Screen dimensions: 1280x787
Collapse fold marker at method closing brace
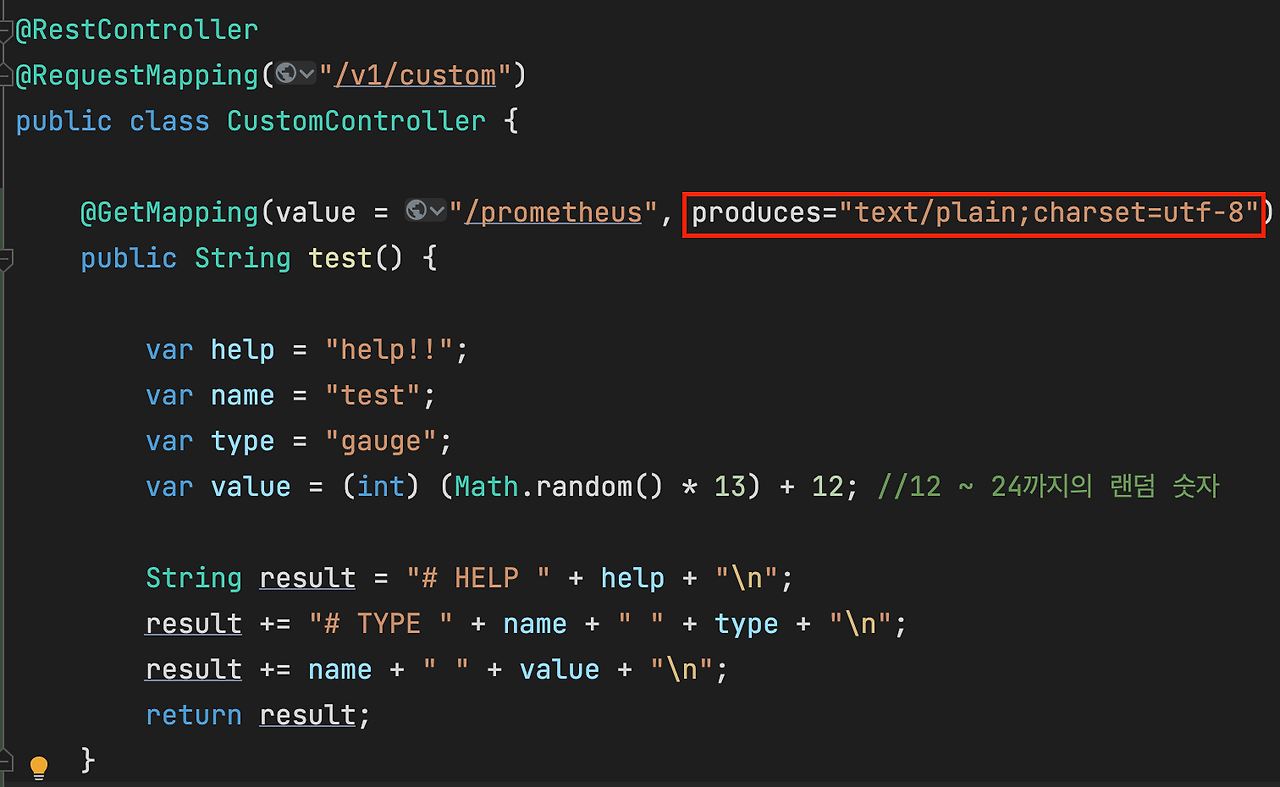[x=5, y=762]
